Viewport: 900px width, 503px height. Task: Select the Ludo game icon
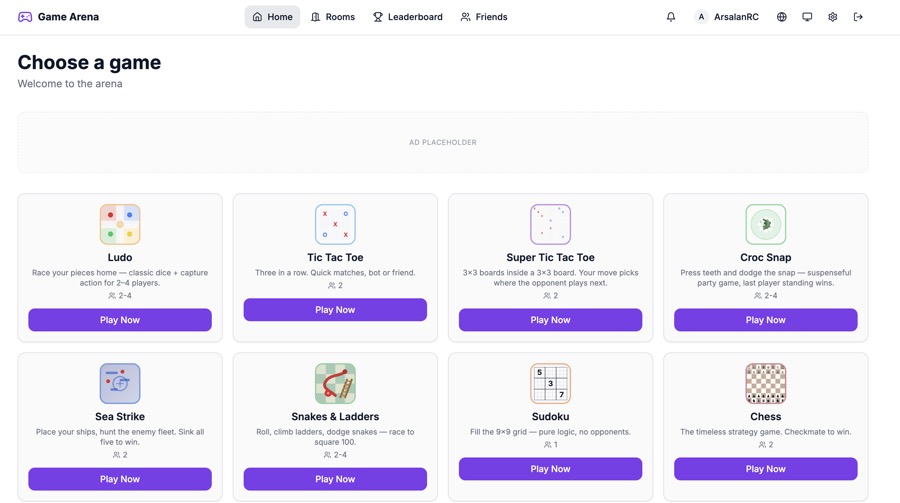tap(120, 225)
